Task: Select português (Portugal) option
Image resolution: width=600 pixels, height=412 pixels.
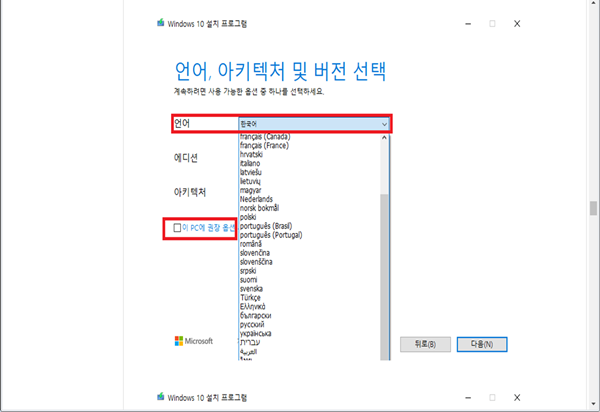Action: [x=271, y=235]
